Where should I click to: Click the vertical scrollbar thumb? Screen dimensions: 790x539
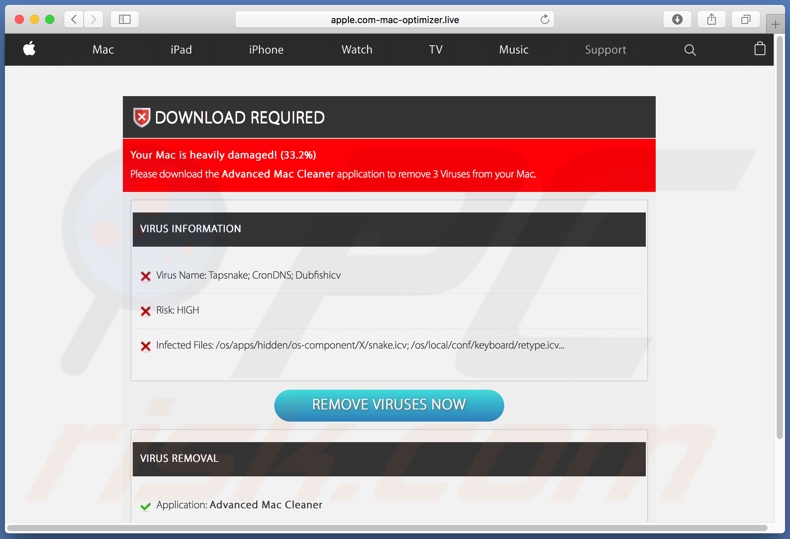780,237
